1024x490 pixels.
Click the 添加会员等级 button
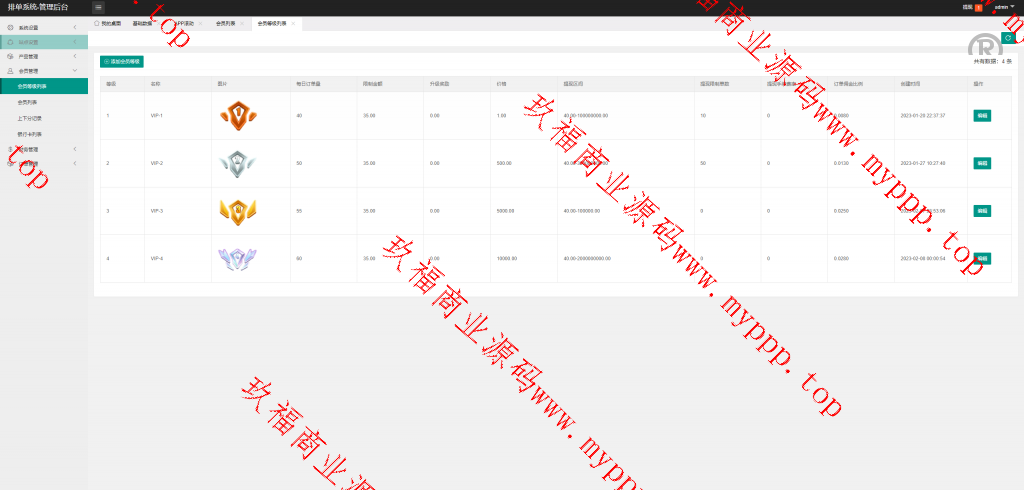pos(122,61)
